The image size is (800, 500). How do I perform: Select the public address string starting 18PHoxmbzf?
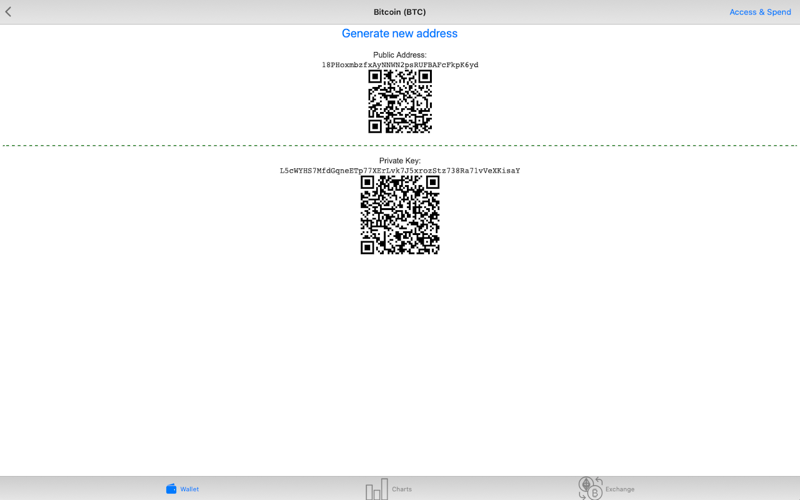pyautogui.click(x=400, y=65)
